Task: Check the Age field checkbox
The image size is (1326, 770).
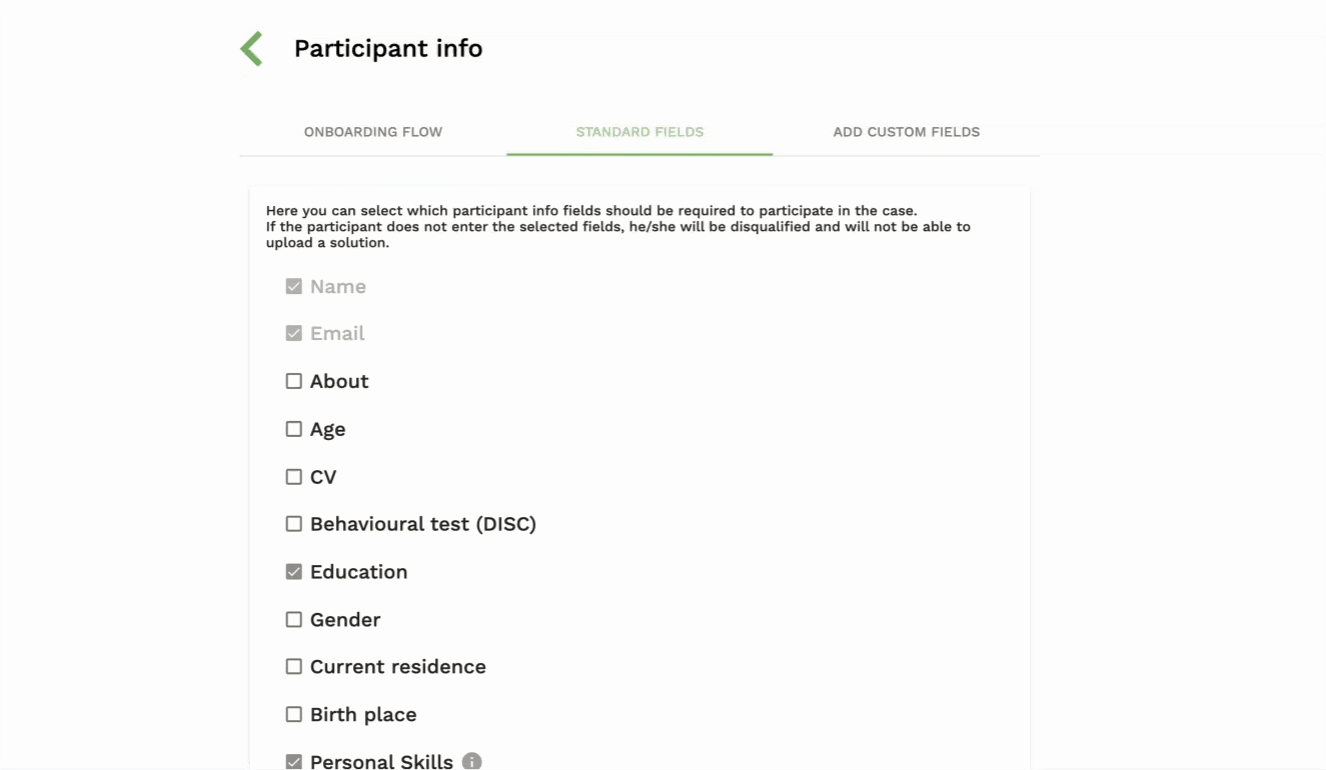Action: (x=294, y=429)
